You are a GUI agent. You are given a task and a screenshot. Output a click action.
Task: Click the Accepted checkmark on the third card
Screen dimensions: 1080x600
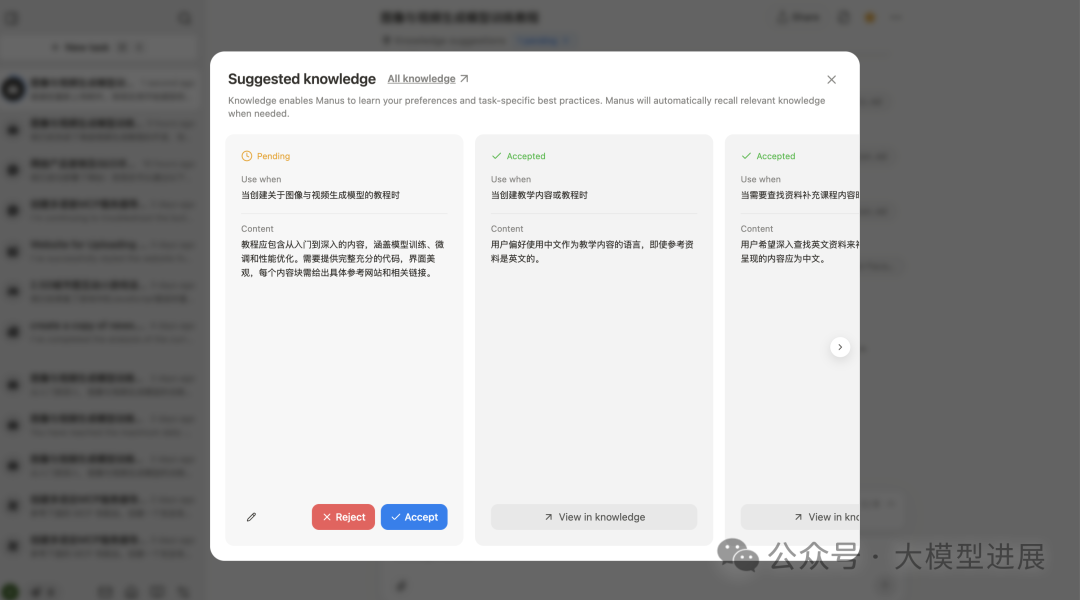pos(746,156)
